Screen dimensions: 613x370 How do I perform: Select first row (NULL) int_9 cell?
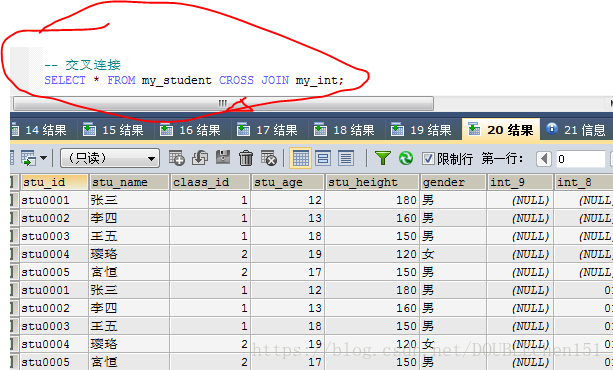(x=520, y=200)
